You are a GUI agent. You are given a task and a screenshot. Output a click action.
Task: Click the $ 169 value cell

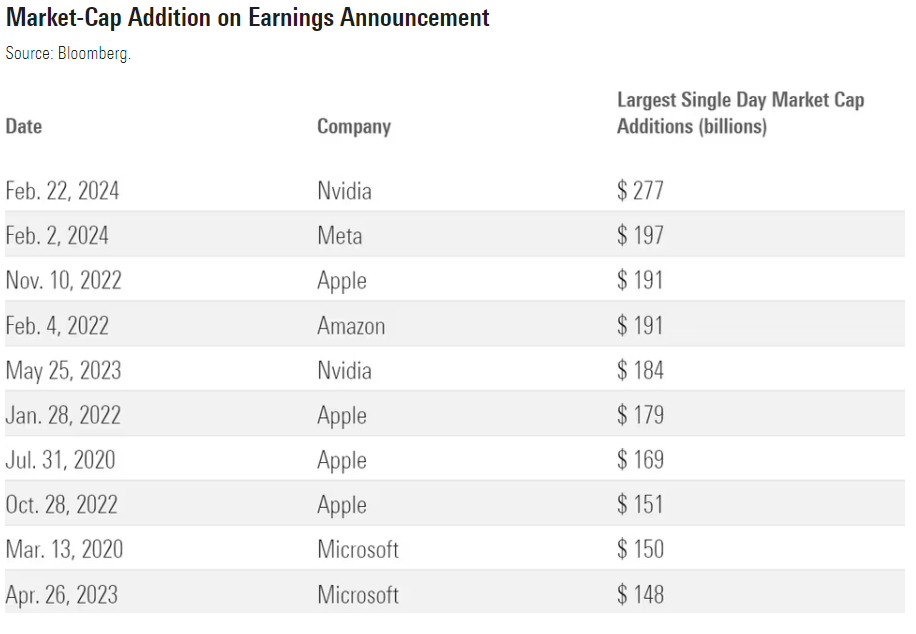640,461
